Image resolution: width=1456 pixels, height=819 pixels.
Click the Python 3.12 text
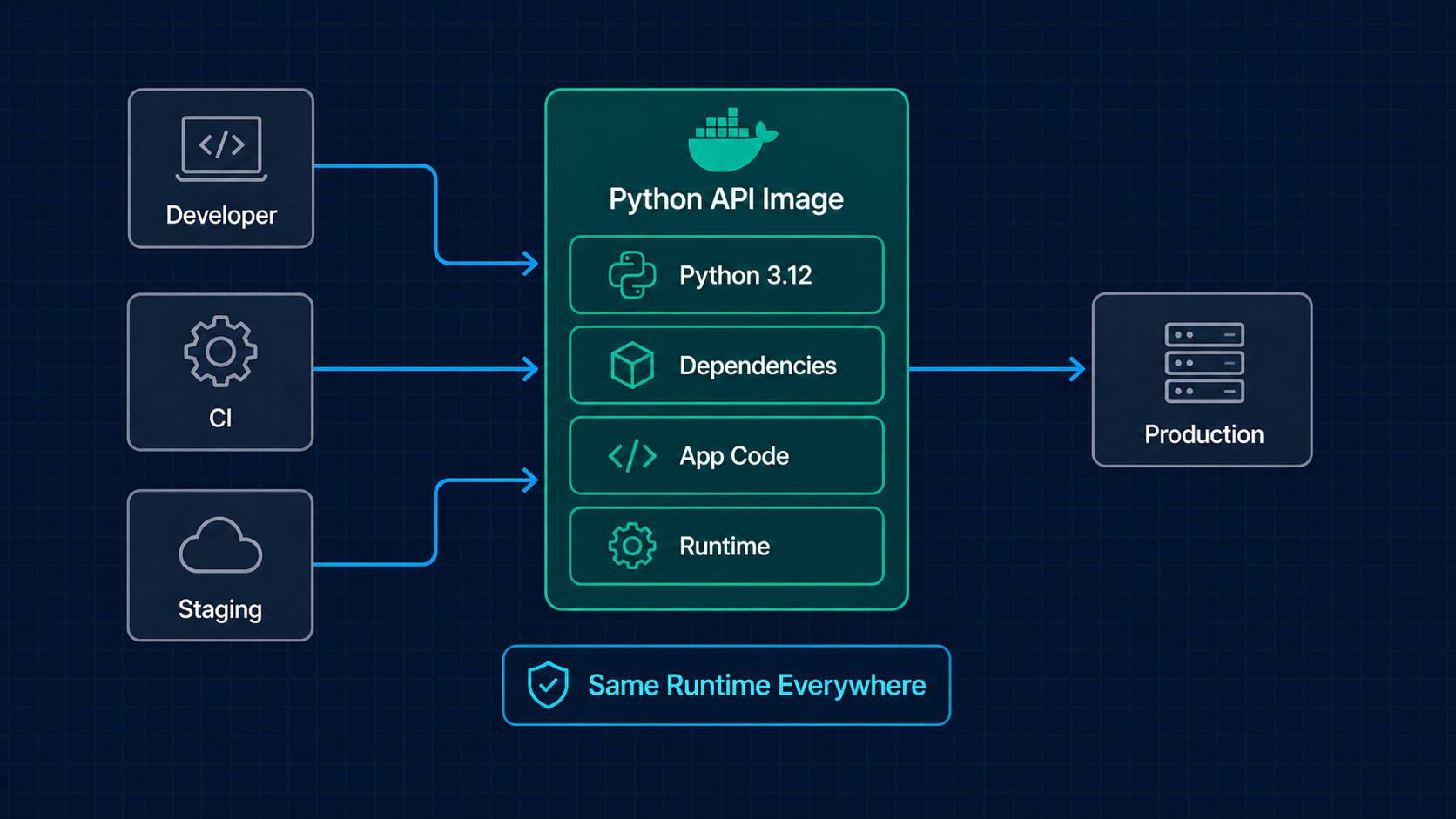(x=745, y=276)
